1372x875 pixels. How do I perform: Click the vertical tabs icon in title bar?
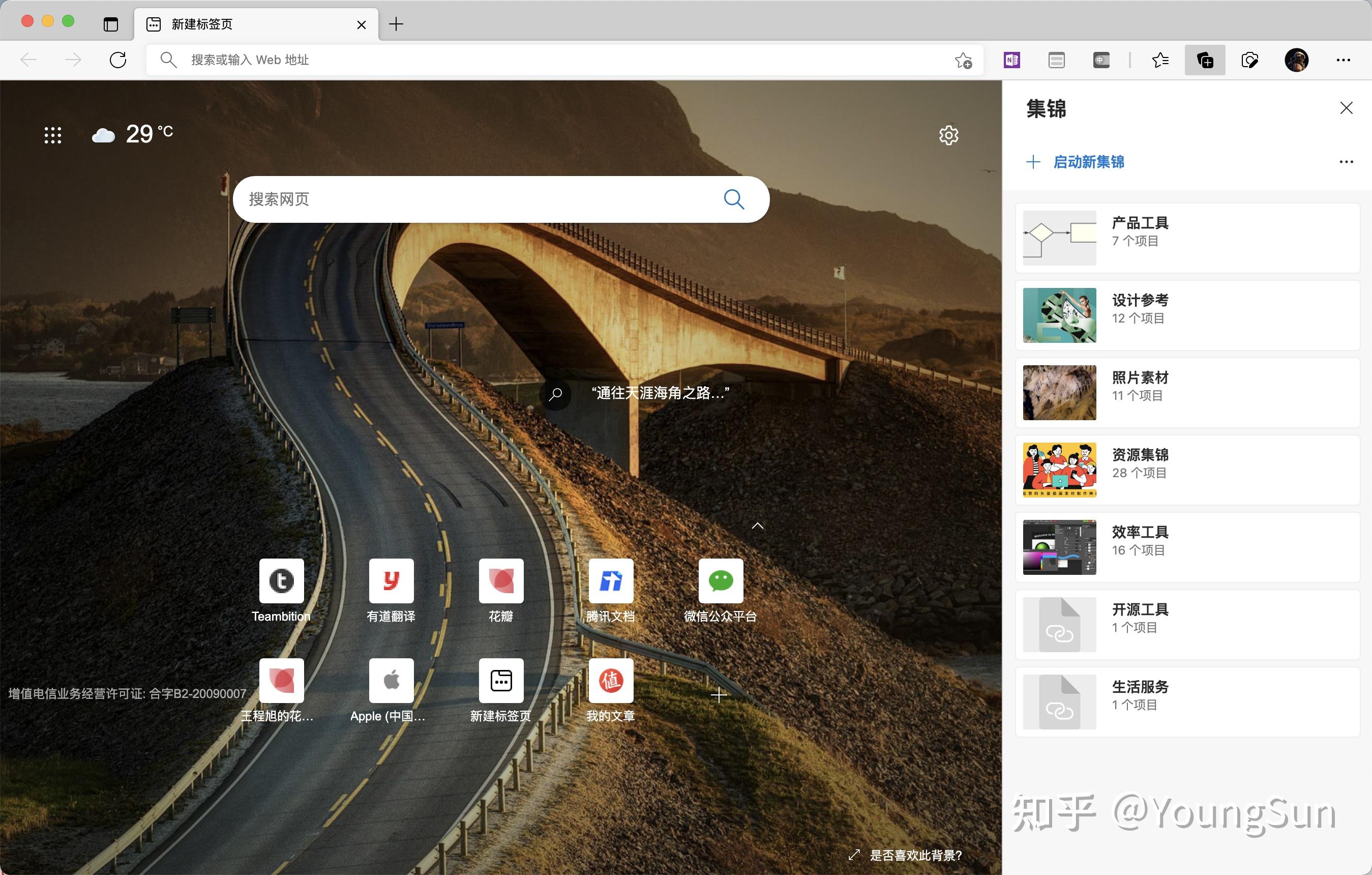[x=110, y=24]
